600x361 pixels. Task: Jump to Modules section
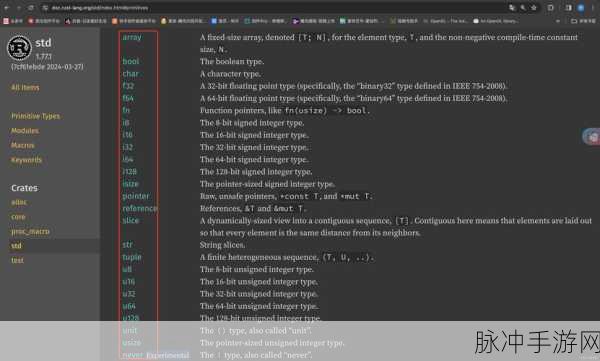pos(25,131)
